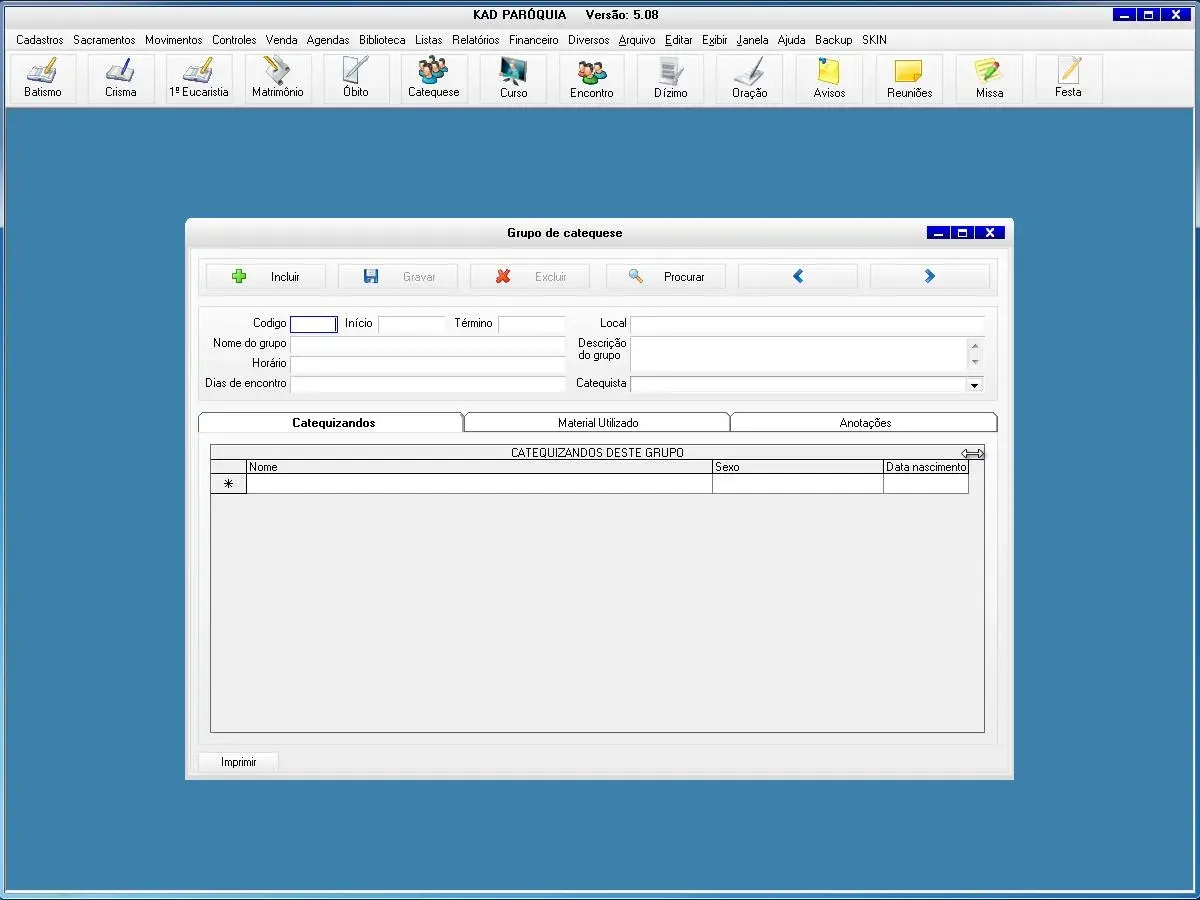Viewport: 1200px width, 900px height.
Task: Click the Descrição do grupo text area
Action: [800, 354]
